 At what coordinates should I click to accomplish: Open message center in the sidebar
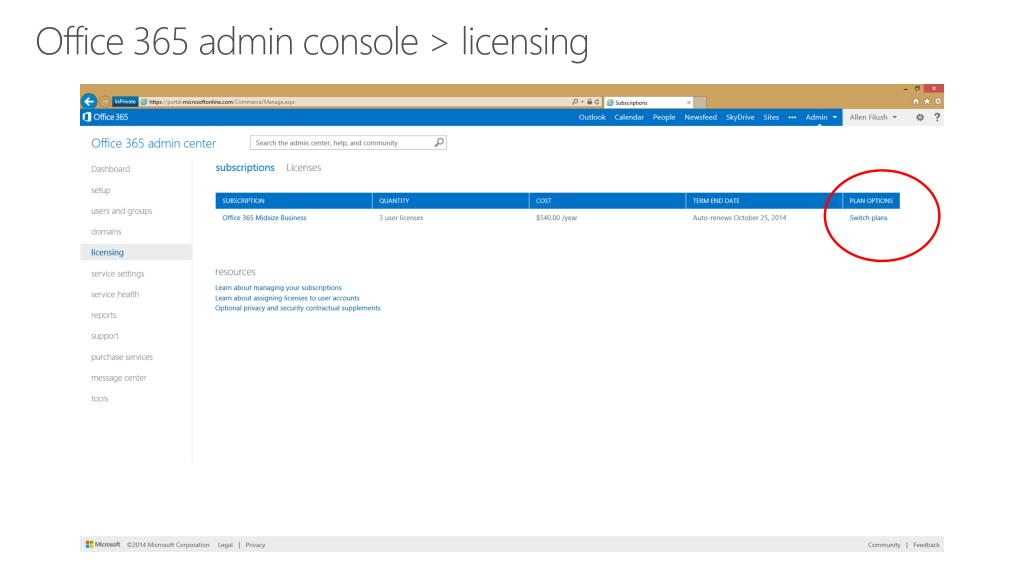[119, 378]
